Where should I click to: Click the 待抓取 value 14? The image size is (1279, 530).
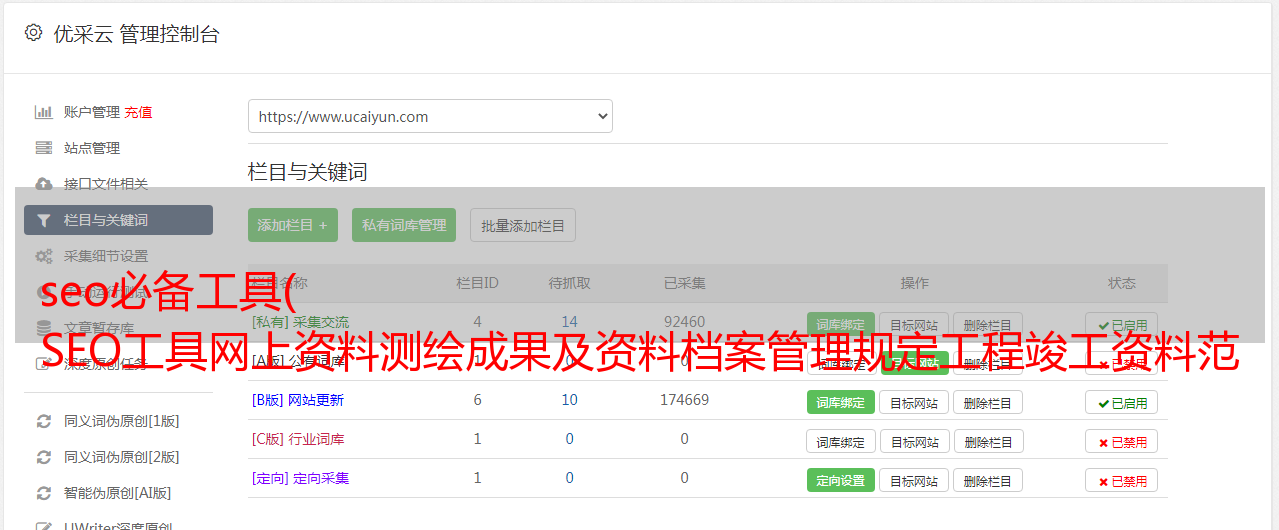(569, 322)
